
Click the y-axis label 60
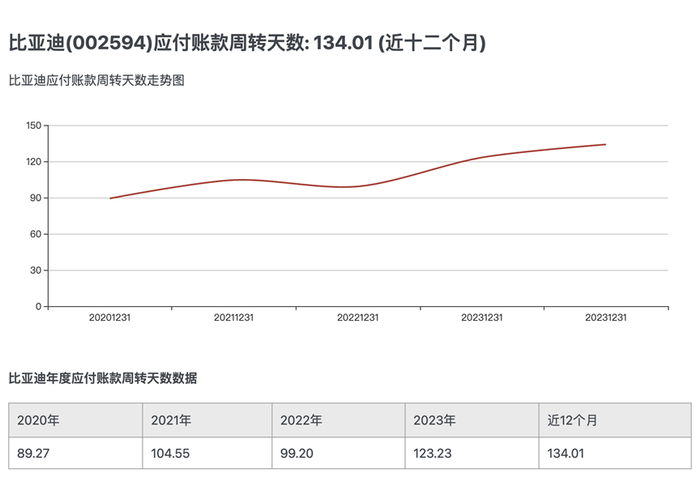pyautogui.click(x=36, y=234)
